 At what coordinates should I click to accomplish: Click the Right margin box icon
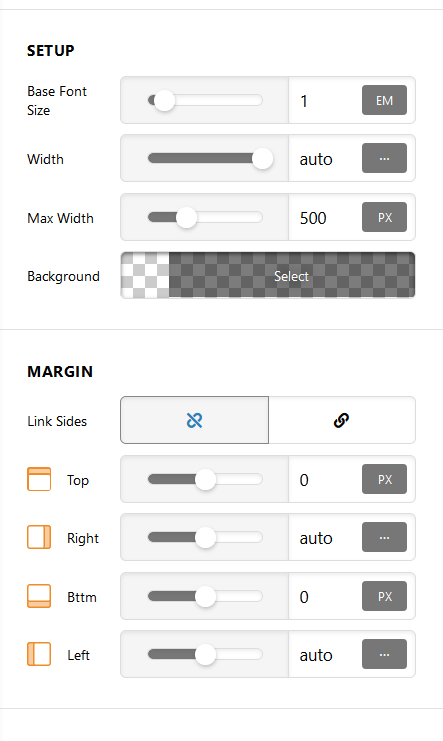tap(39, 537)
